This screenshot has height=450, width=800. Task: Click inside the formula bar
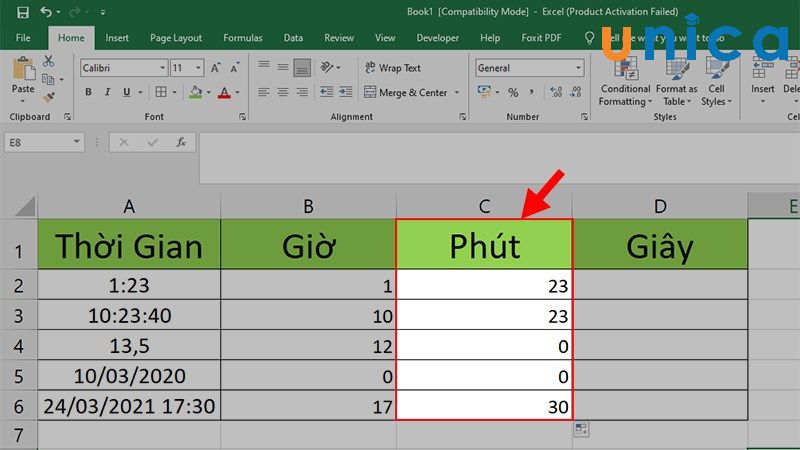[499, 158]
